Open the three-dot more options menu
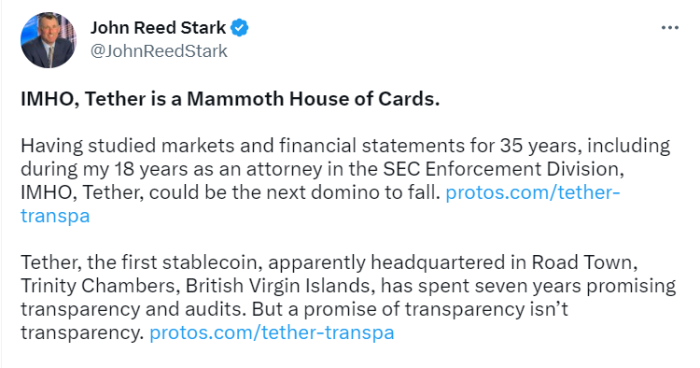The height and width of the screenshot is (368, 700). pyautogui.click(x=670, y=28)
